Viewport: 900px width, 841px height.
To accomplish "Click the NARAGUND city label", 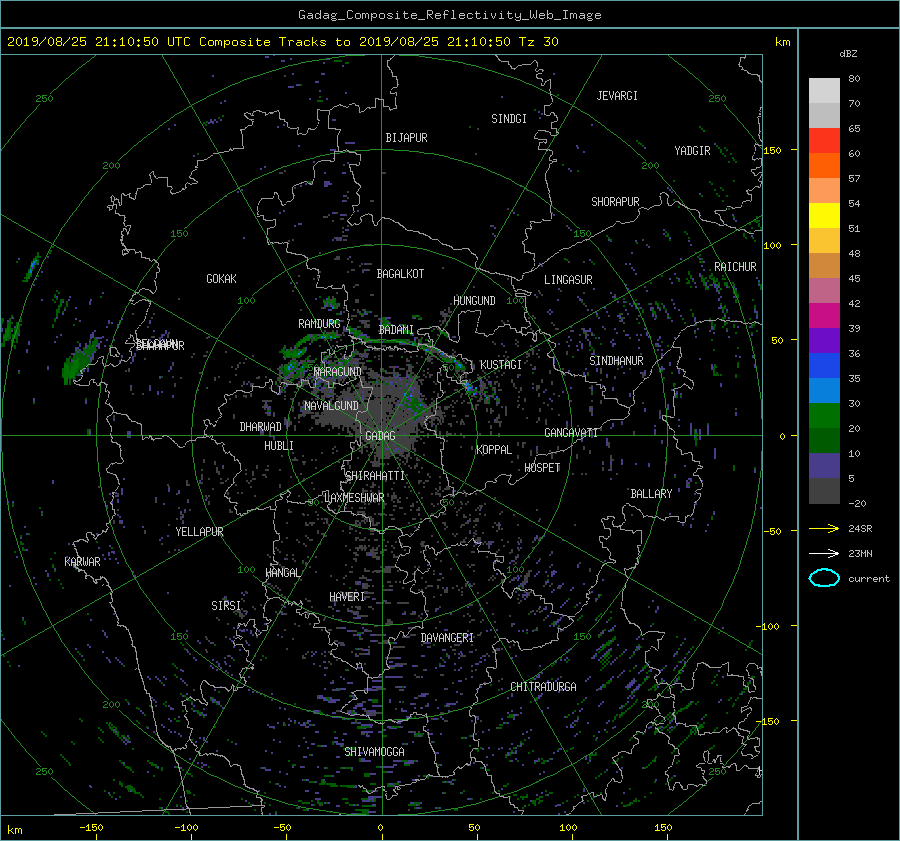I will (338, 372).
